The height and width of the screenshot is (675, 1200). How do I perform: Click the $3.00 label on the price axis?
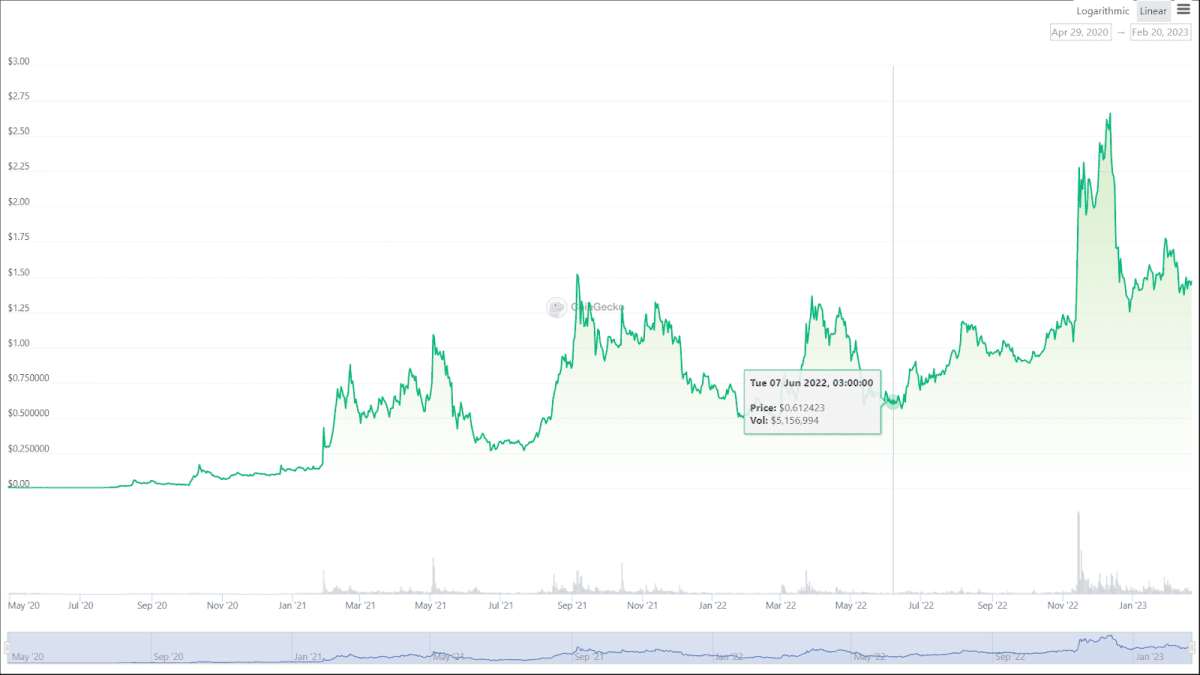pyautogui.click(x=18, y=61)
